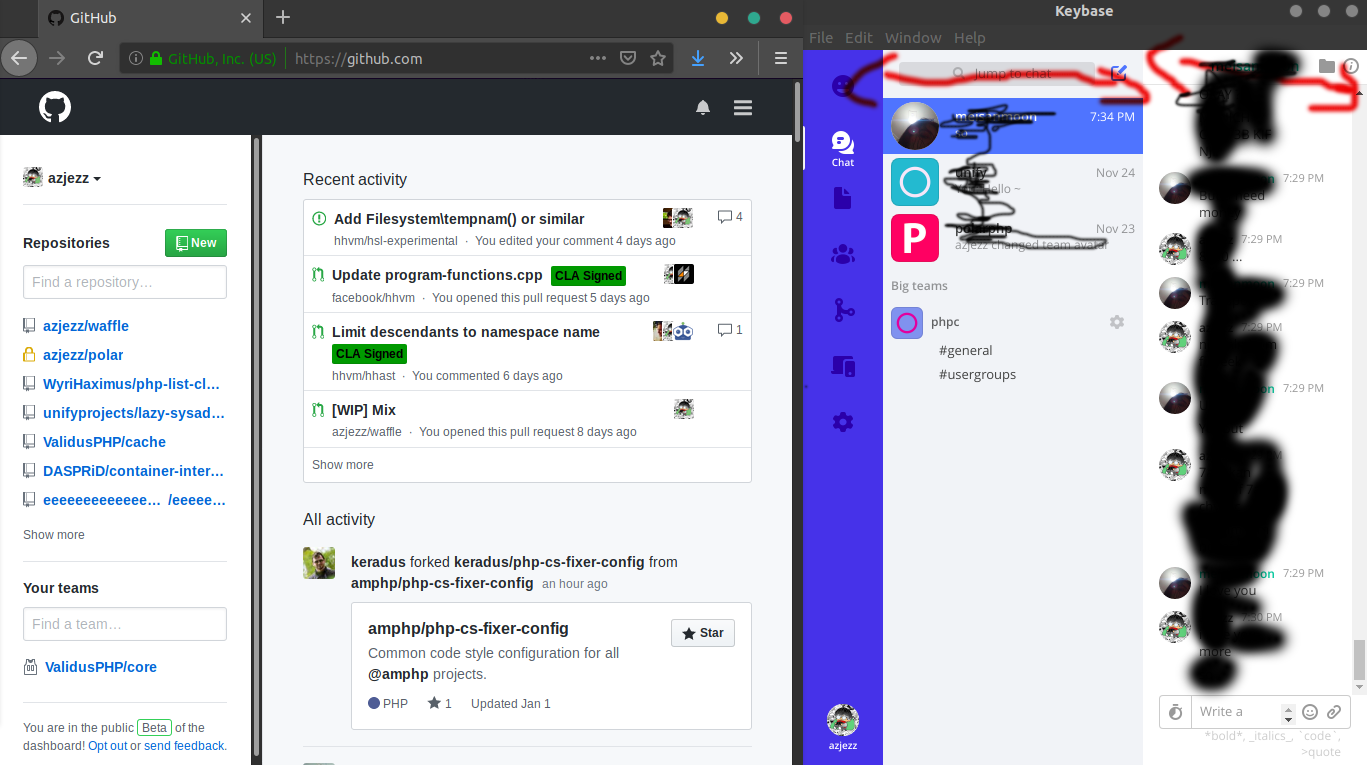Screen dimensions: 1371x768
Task: Open Firefox downloads arrow
Action: click(x=698, y=58)
